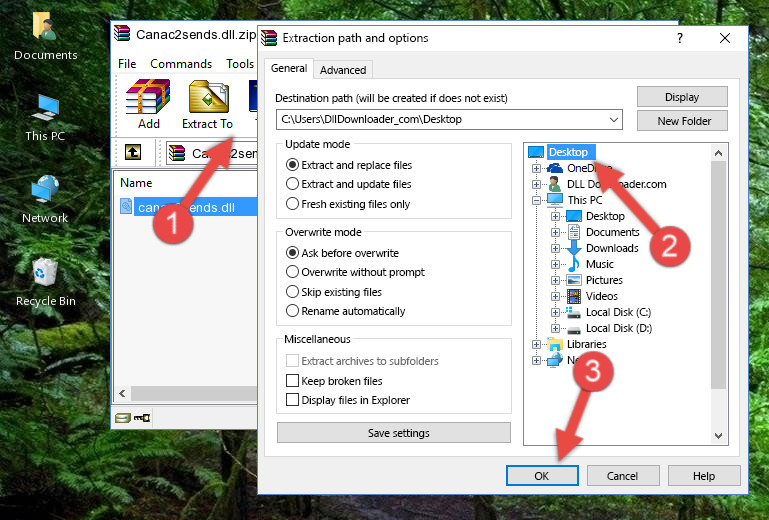Image resolution: width=769 pixels, height=520 pixels.
Task: Click scroll-down arrow of folder tree
Action: pyautogui.click(x=718, y=436)
